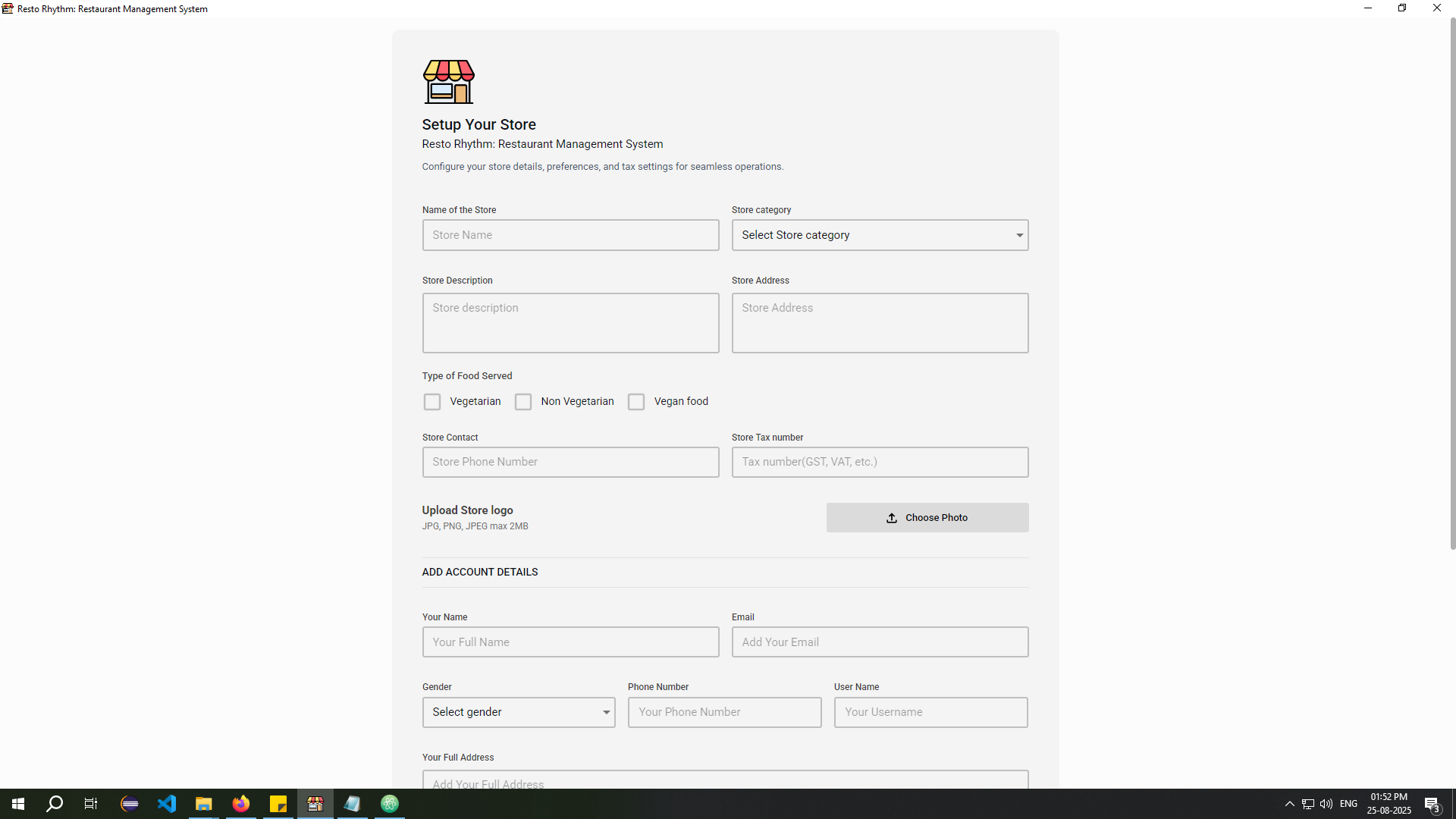This screenshot has height=819, width=1456.
Task: Open Notepad from the taskbar
Action: (x=352, y=804)
